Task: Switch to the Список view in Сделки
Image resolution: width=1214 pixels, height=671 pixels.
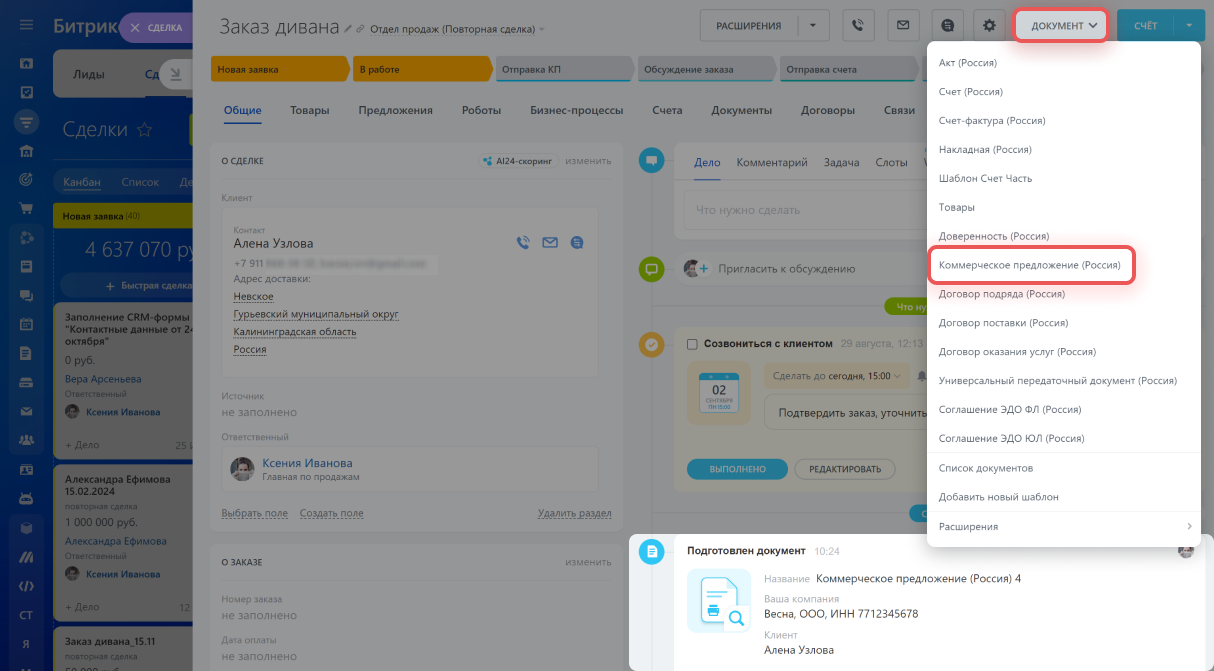Action: click(x=140, y=182)
